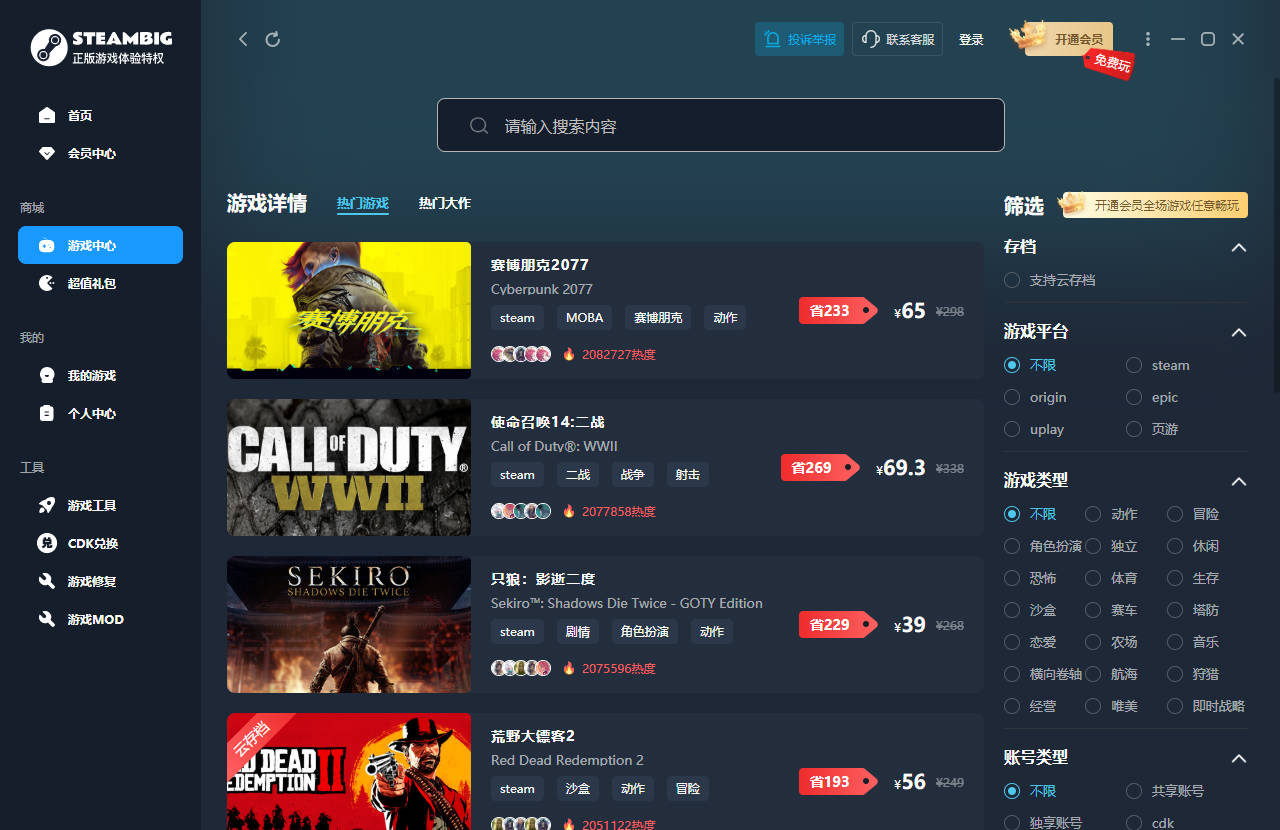Viewport: 1280px width, 830px height.
Task: Open the 个人中心 clipboard icon
Action: 47,414
